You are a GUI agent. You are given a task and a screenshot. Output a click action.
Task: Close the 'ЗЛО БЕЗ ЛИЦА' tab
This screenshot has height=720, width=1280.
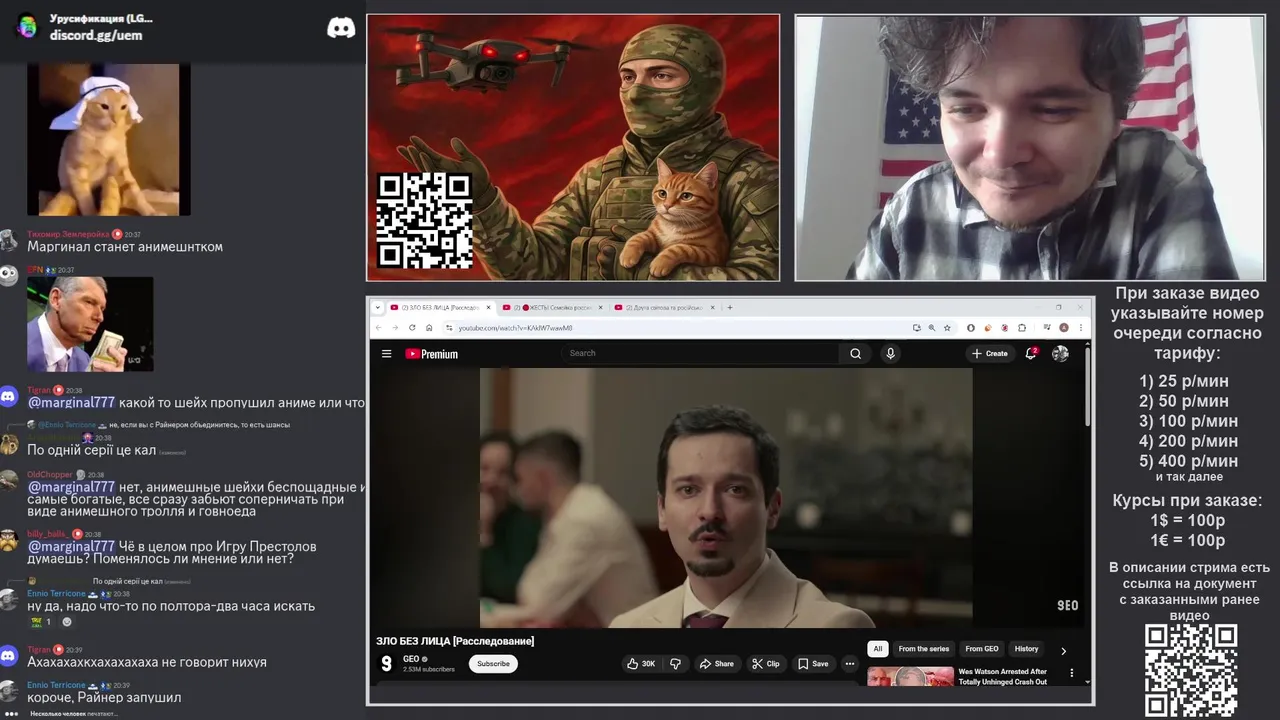coord(489,307)
